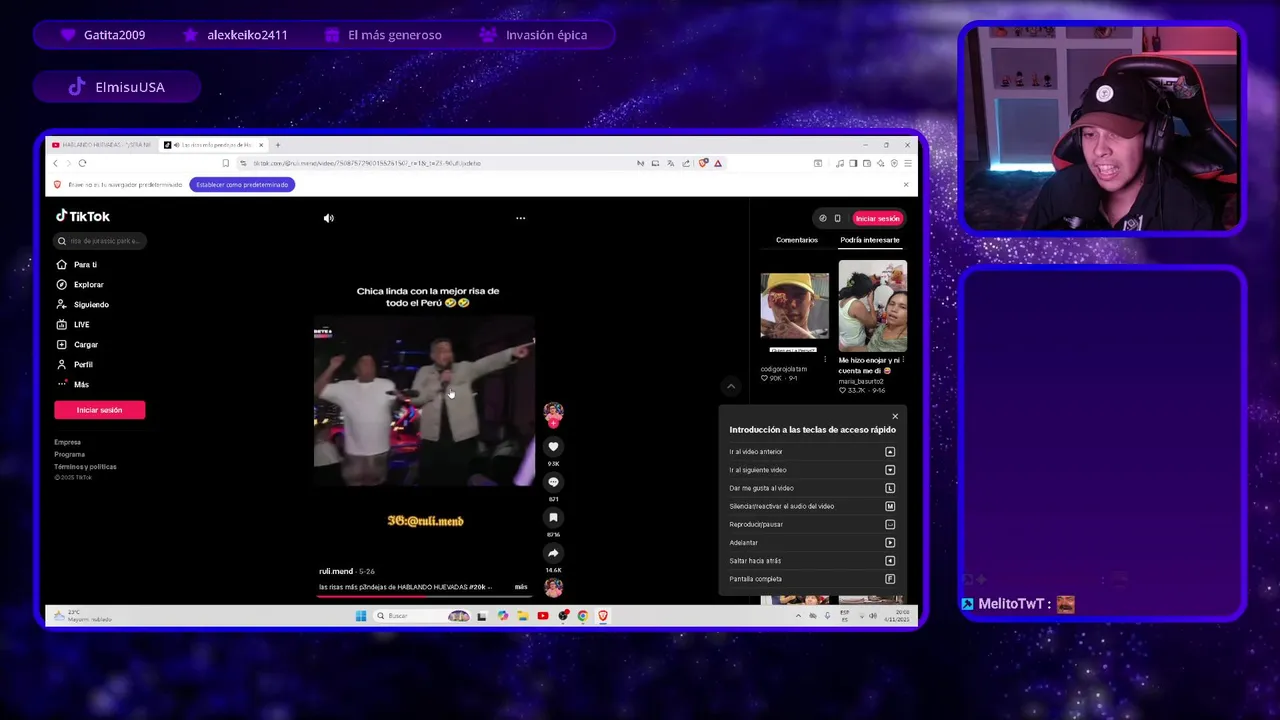Click the M key icon for mute
Screen dimensions: 1280x720
pos(890,506)
